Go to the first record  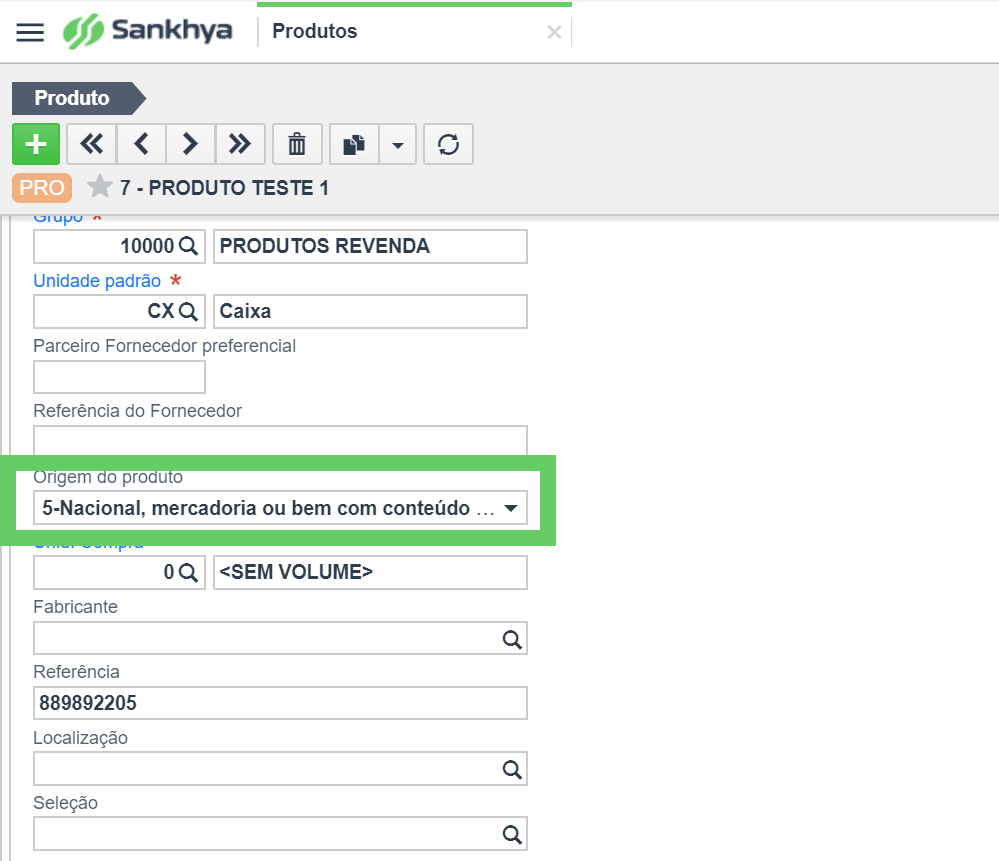click(x=92, y=145)
